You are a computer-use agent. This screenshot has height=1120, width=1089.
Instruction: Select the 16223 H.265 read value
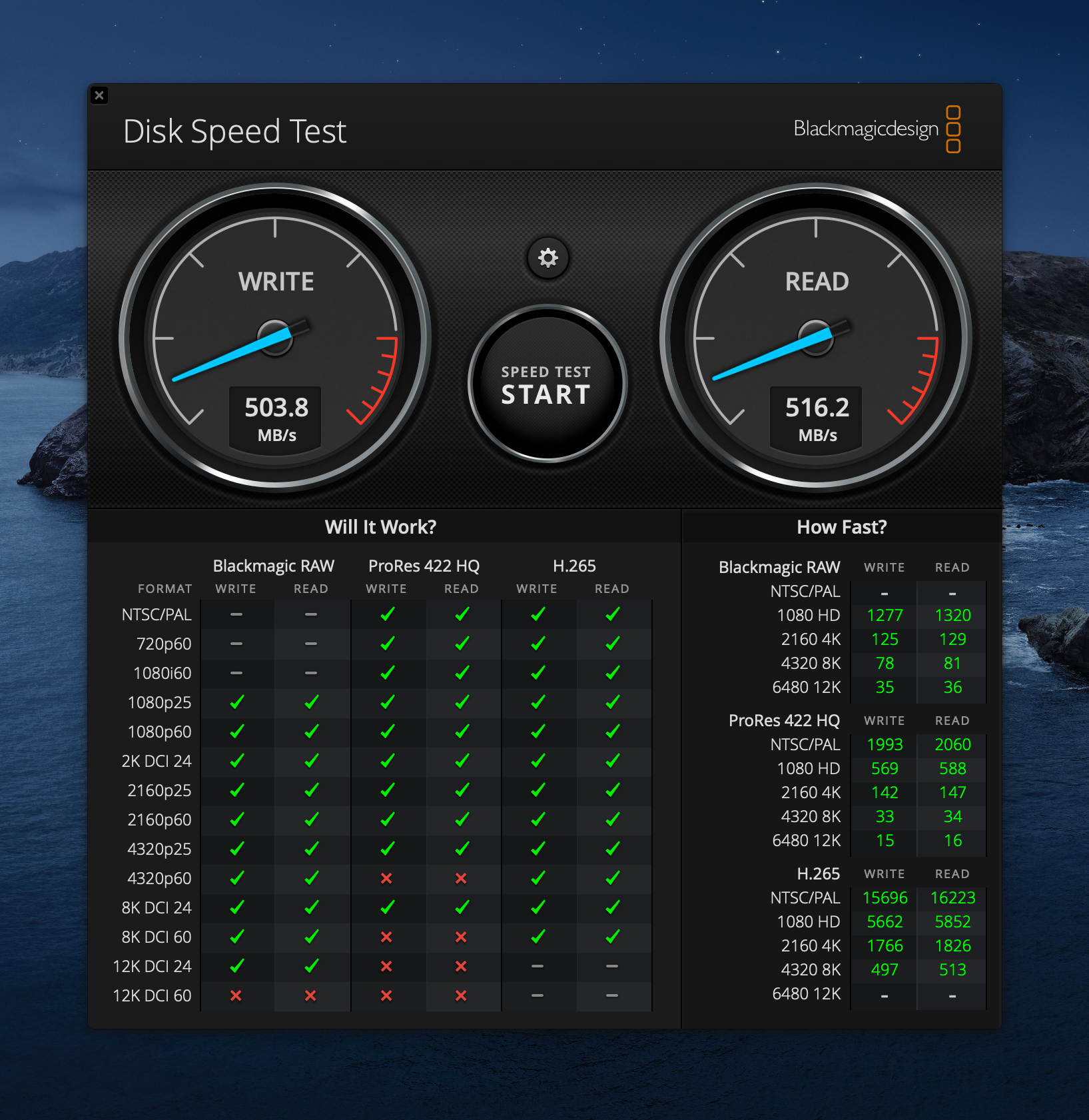[952, 897]
